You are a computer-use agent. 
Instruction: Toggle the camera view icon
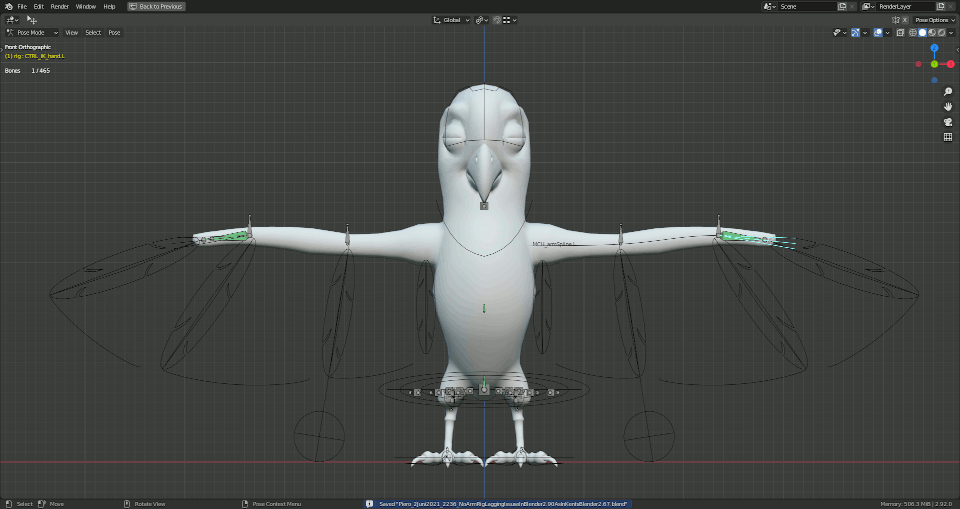(948, 122)
